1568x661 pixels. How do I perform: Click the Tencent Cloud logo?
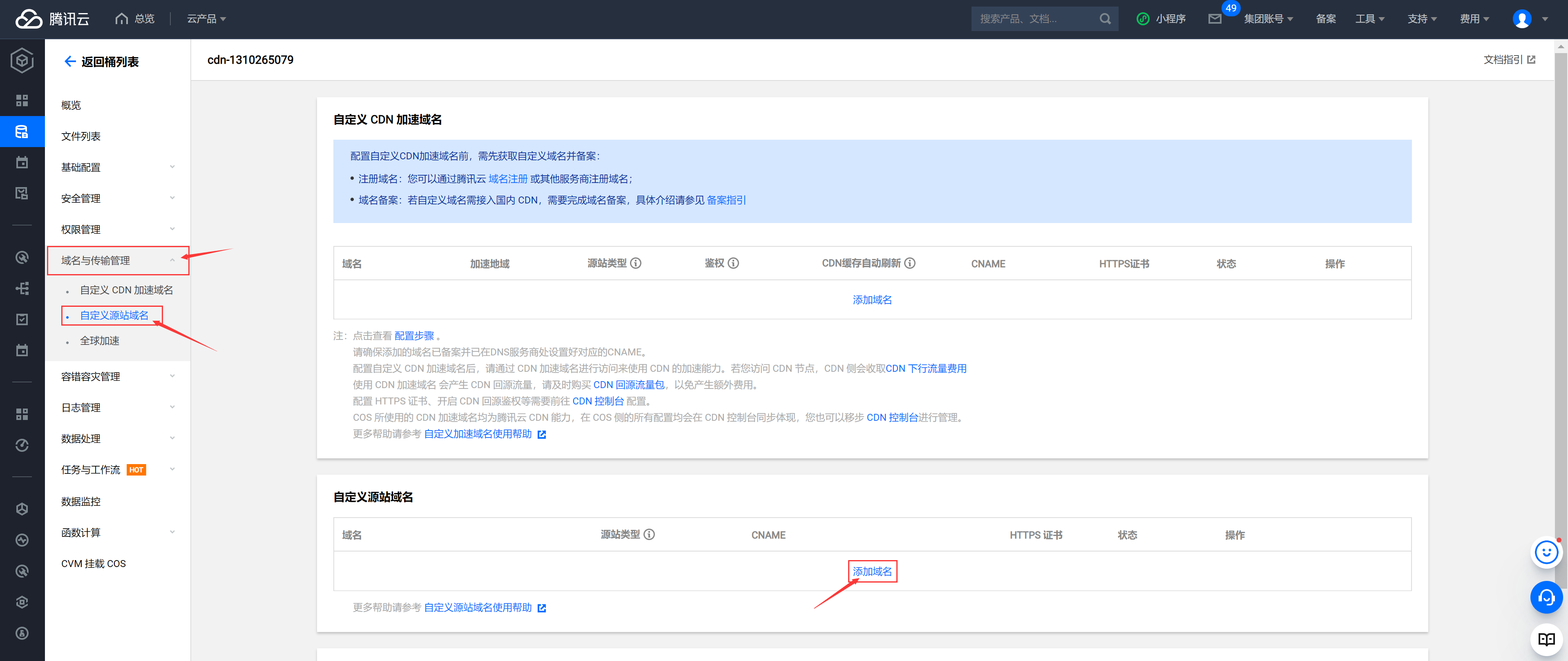tap(52, 19)
